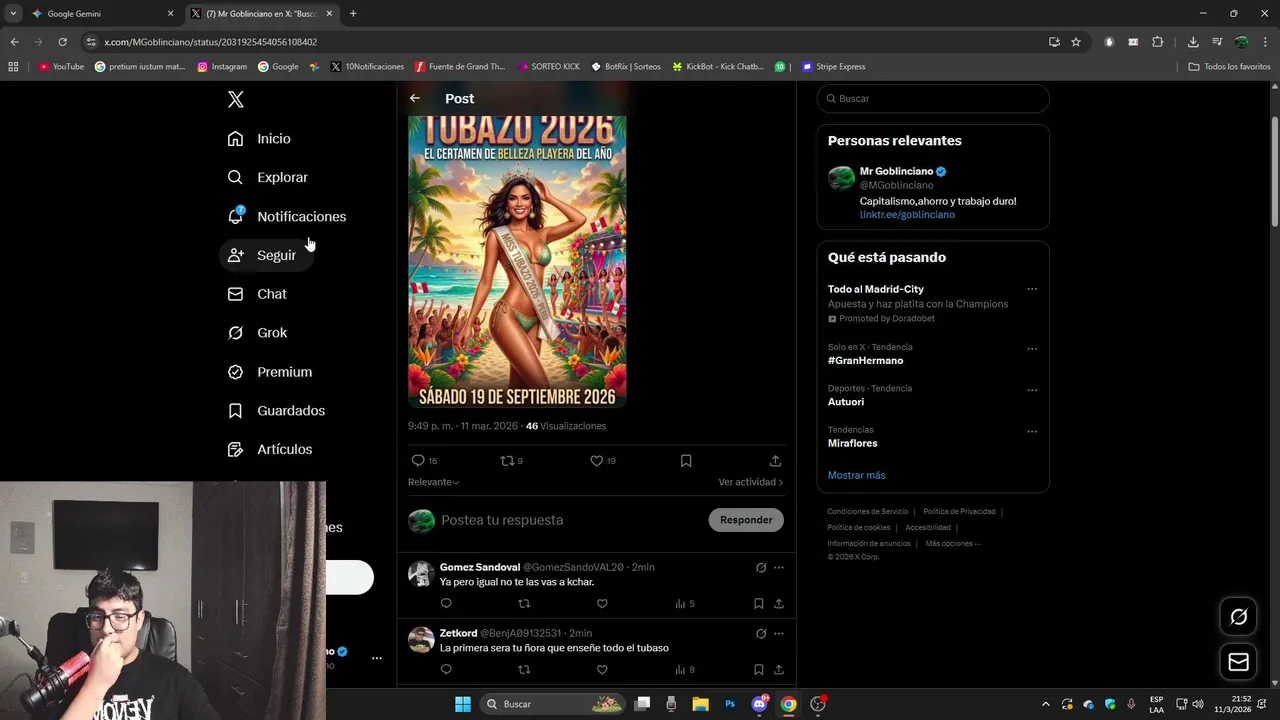Open more options for #GranHermano trend
Screen dimensions: 1280x720
pyautogui.click(x=1032, y=349)
